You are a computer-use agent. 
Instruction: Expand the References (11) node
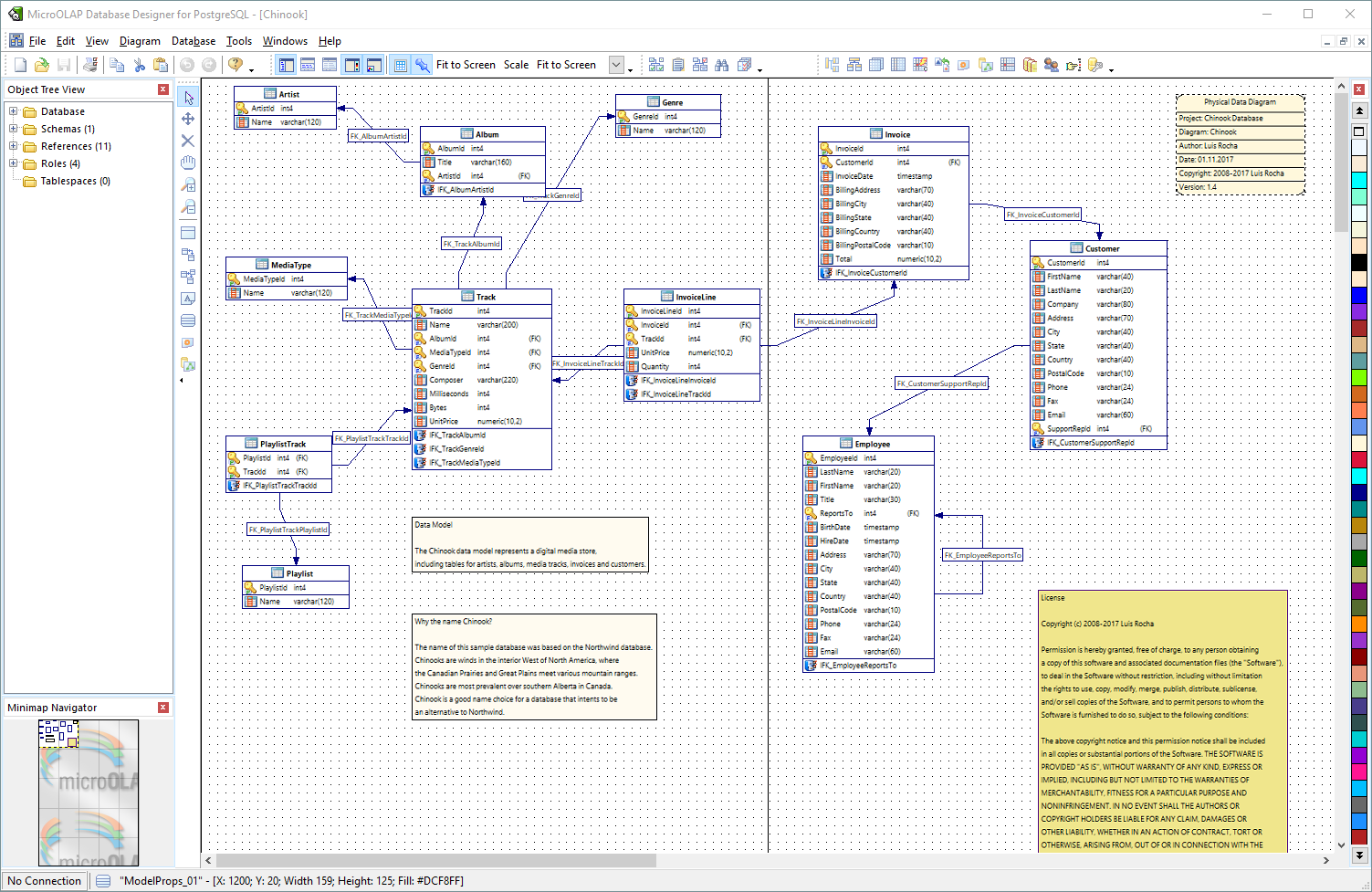(14, 146)
